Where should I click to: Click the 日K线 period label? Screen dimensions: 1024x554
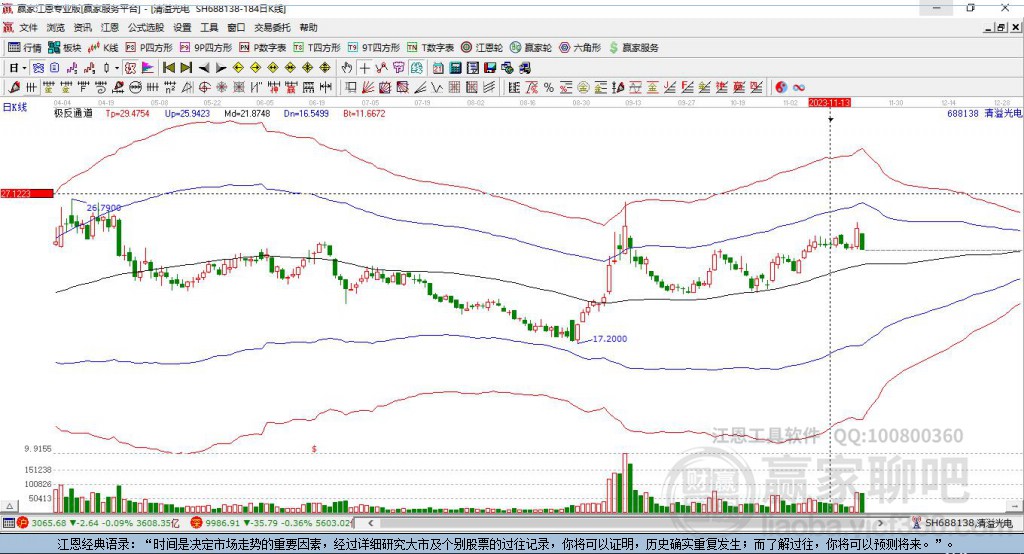(15, 107)
